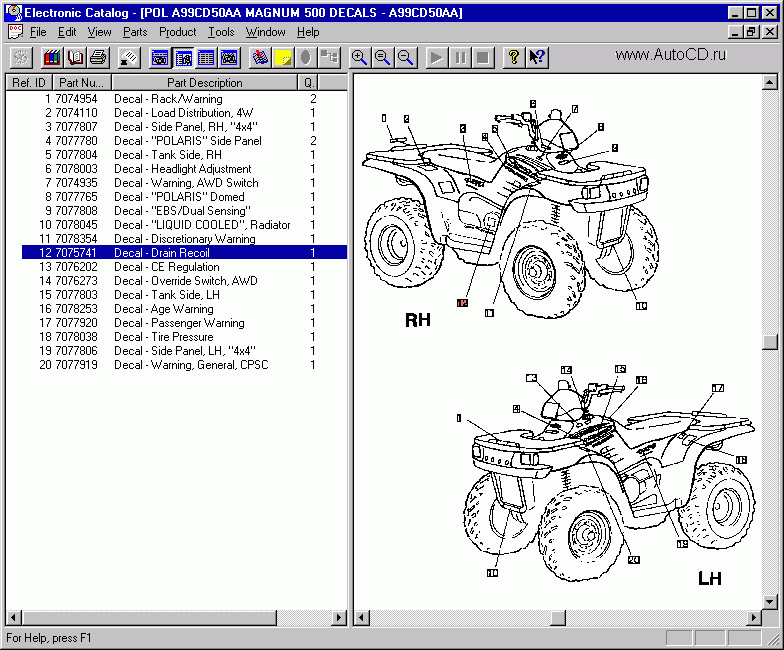Viewport: 784px width, 650px height.
Task: Select row Decal - CE Regulation
Action: 184,267
